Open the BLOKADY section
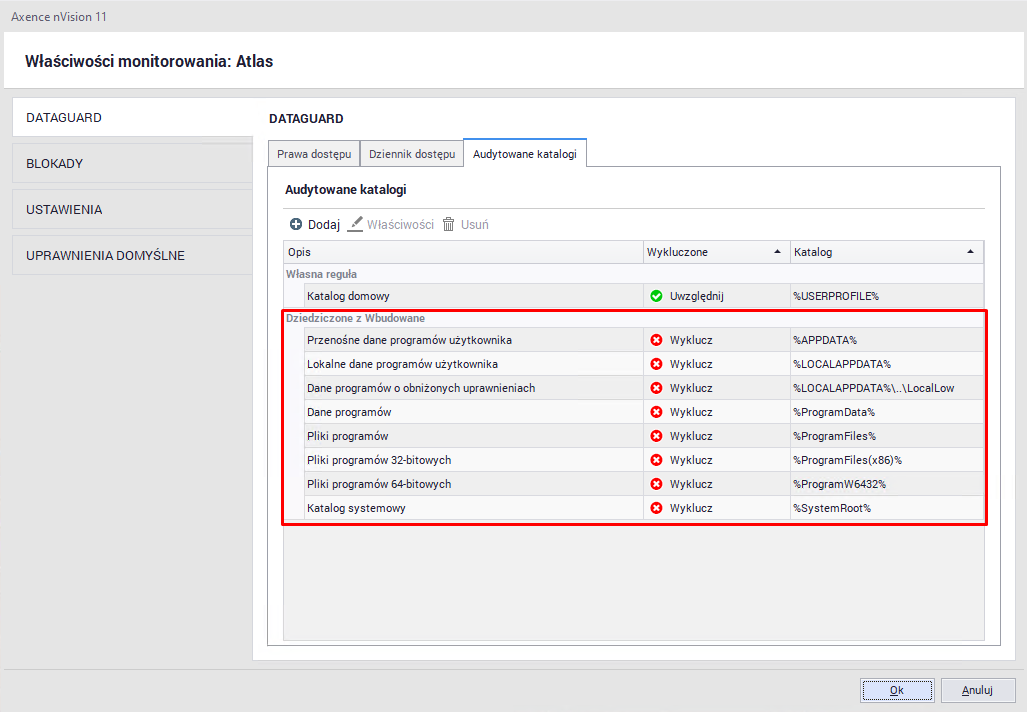 tap(132, 164)
